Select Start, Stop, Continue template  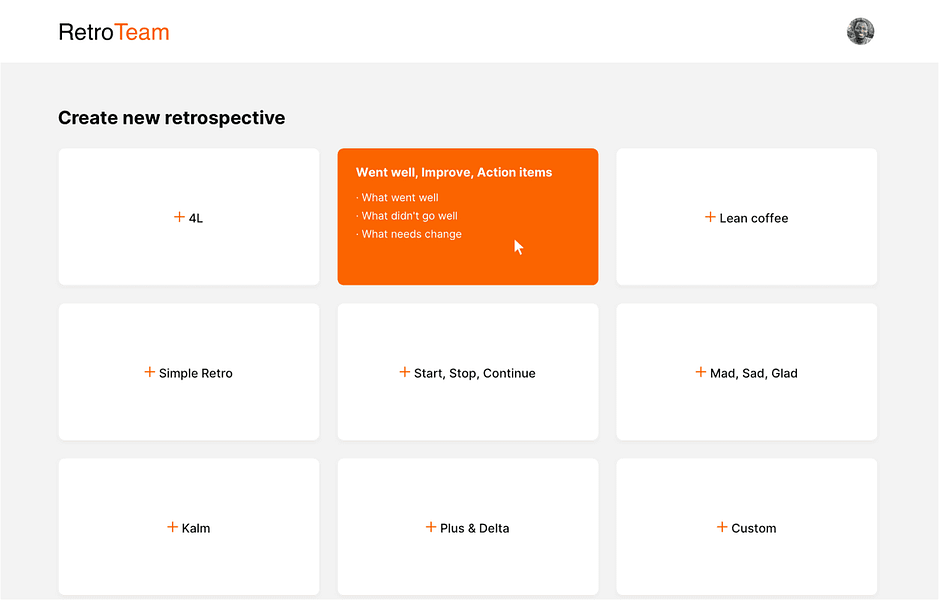click(468, 372)
